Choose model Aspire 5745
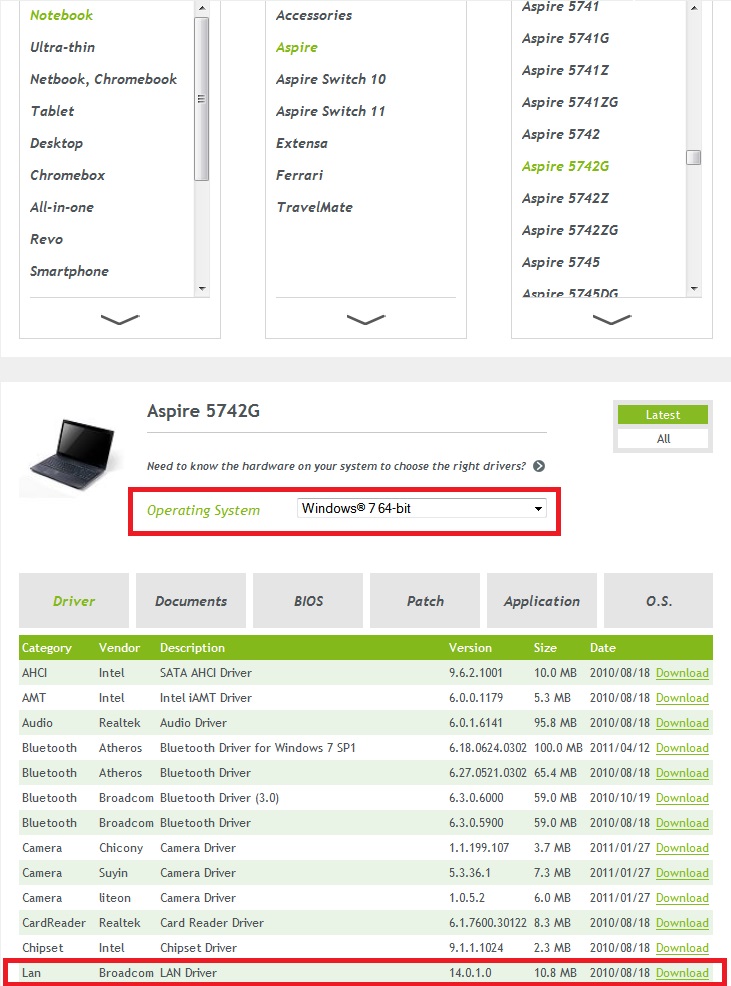Viewport: 731px width, 986px height. coord(561,262)
